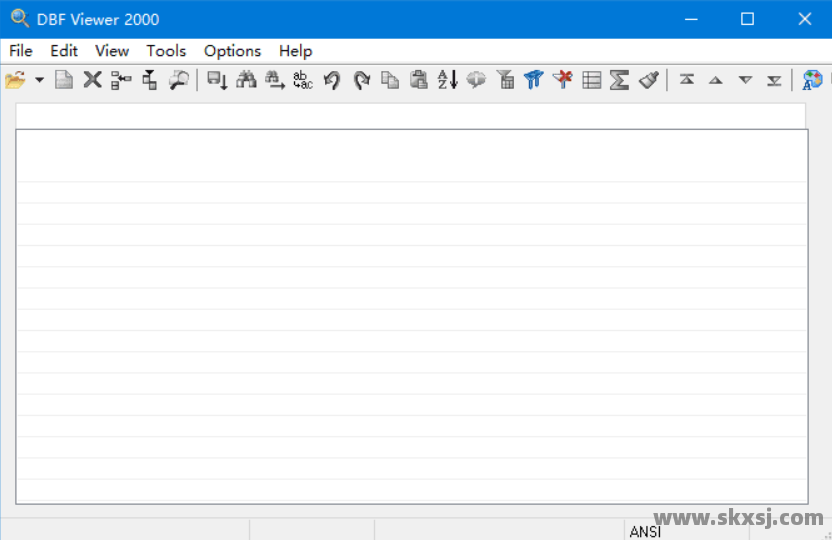Open the File menu
This screenshot has width=832, height=540.
pos(21,51)
